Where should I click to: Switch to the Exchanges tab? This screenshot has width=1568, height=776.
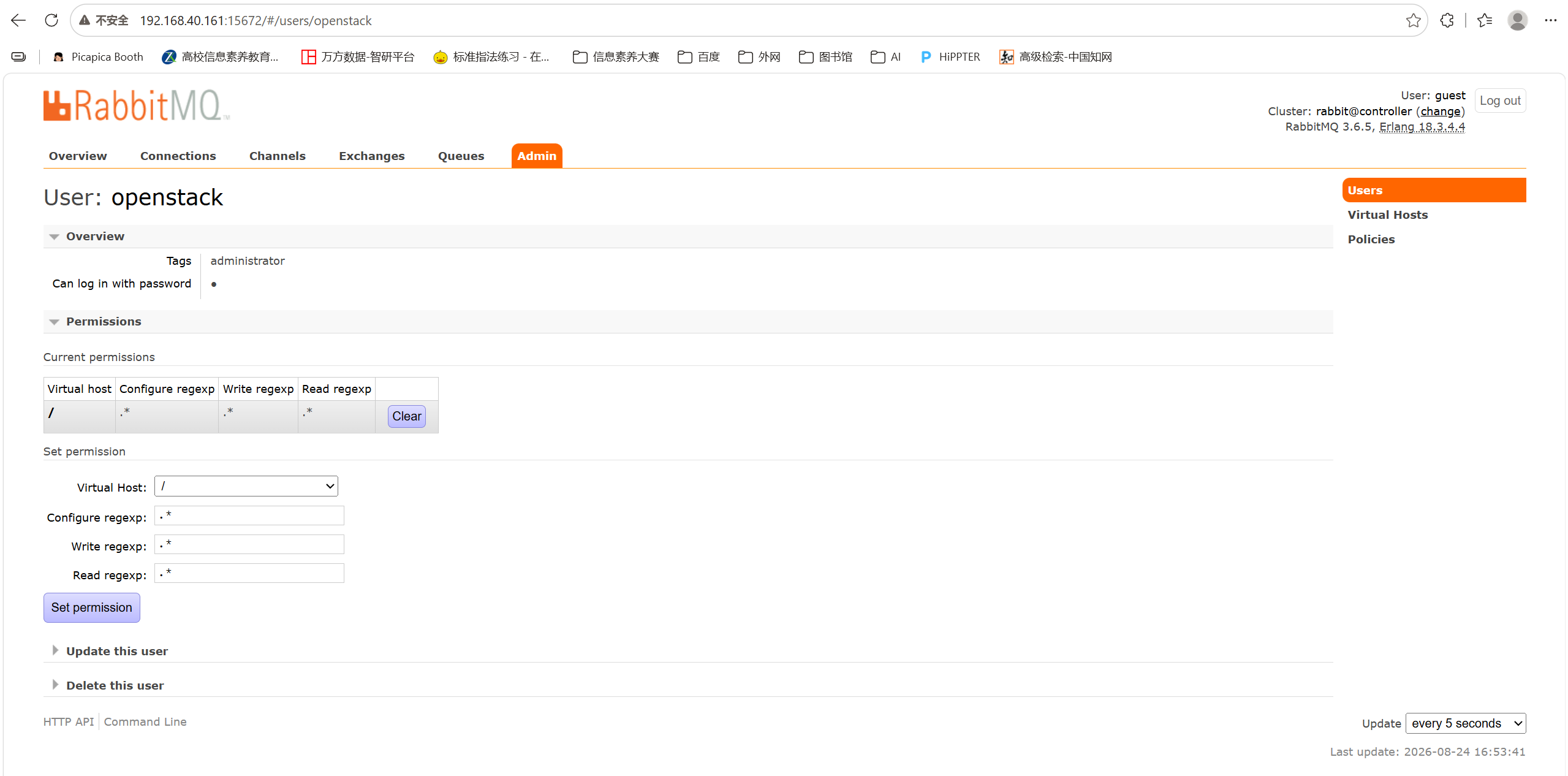click(x=372, y=156)
